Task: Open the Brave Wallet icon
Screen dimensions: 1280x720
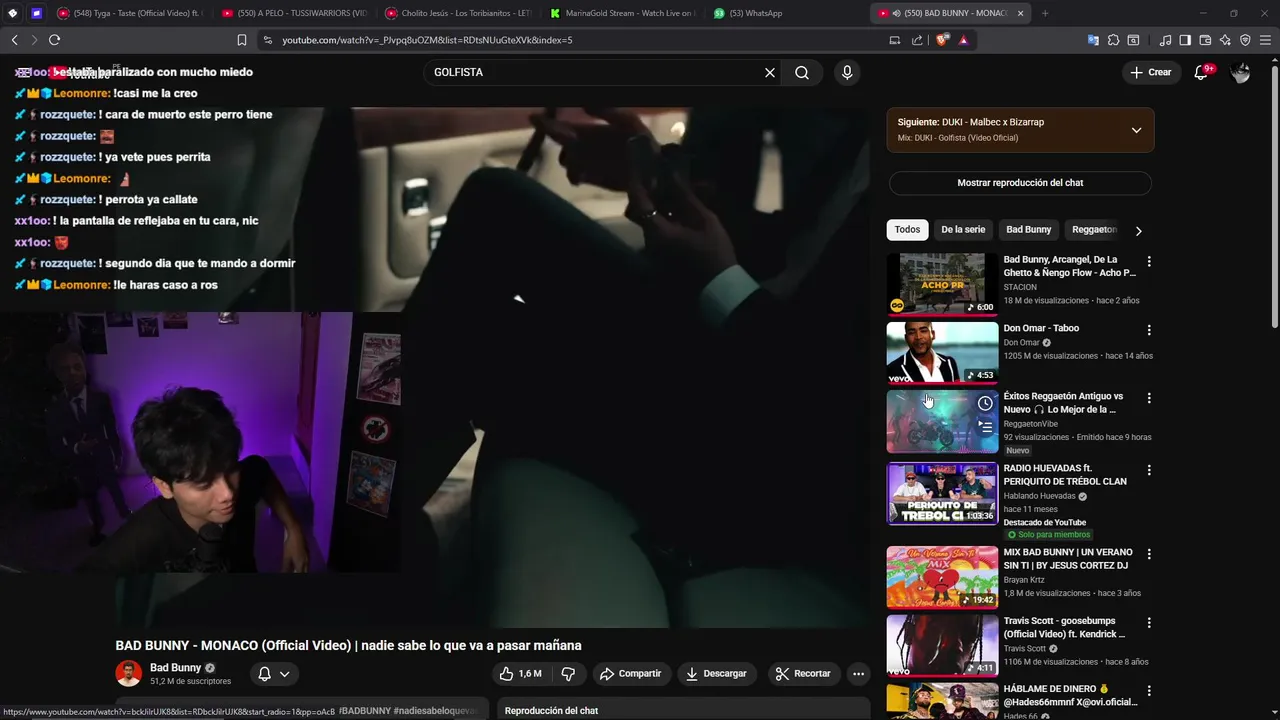Action: point(1205,40)
